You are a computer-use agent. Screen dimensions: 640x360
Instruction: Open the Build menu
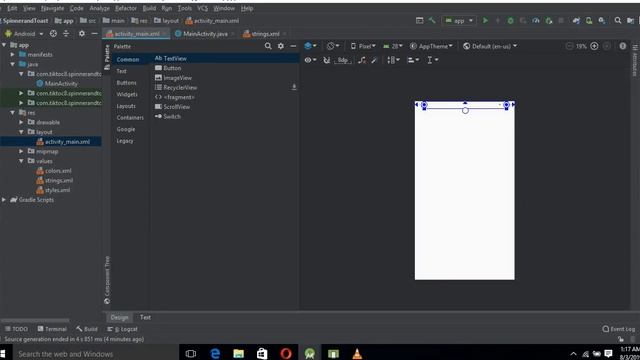(x=149, y=8)
